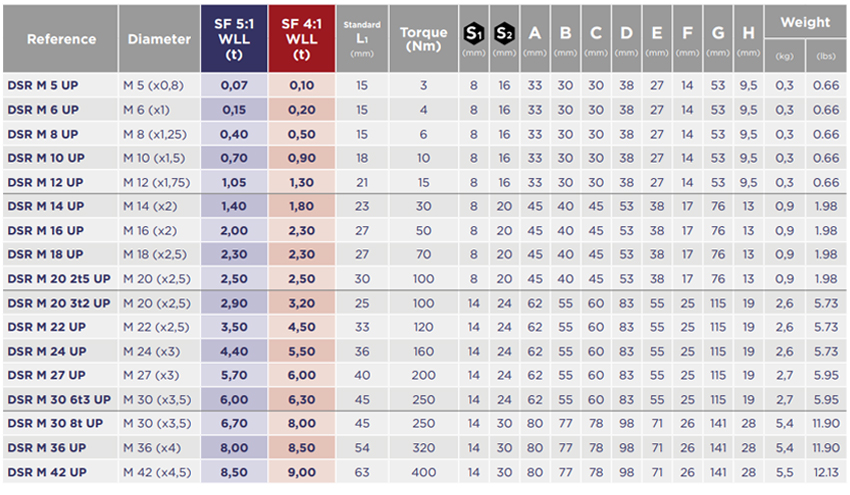Click the (kg) weight subheader
The image size is (850, 495).
pyautogui.click(x=785, y=56)
